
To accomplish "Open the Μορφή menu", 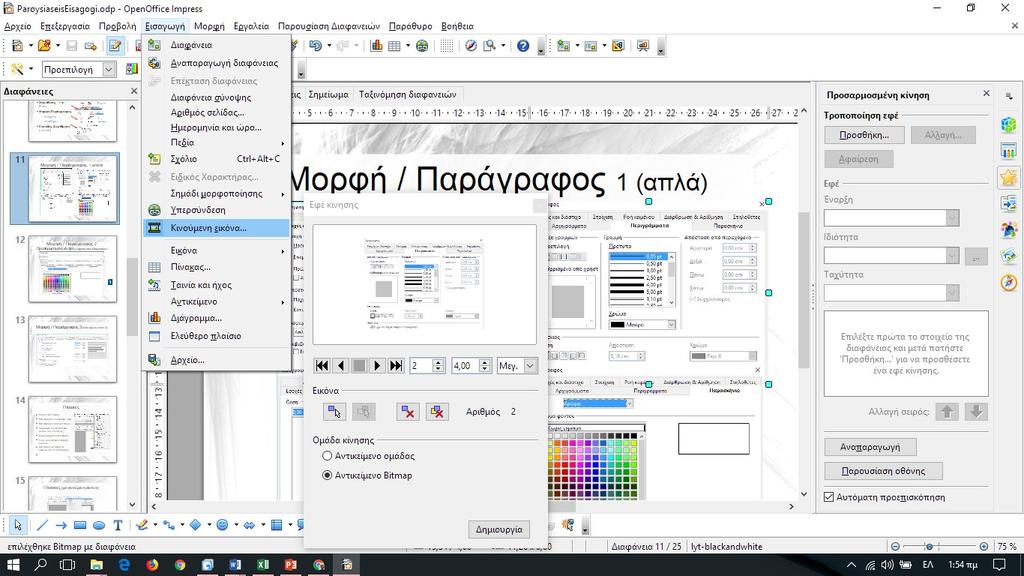I will (209, 26).
